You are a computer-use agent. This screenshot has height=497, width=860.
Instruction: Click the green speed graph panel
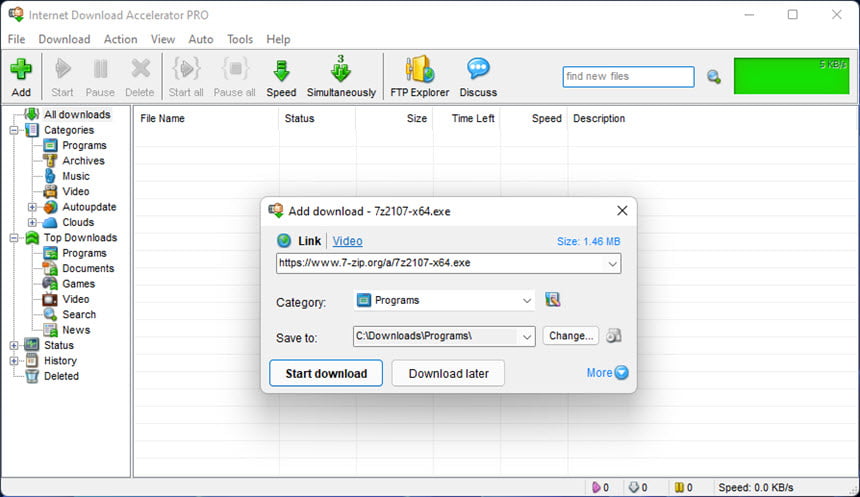[791, 76]
